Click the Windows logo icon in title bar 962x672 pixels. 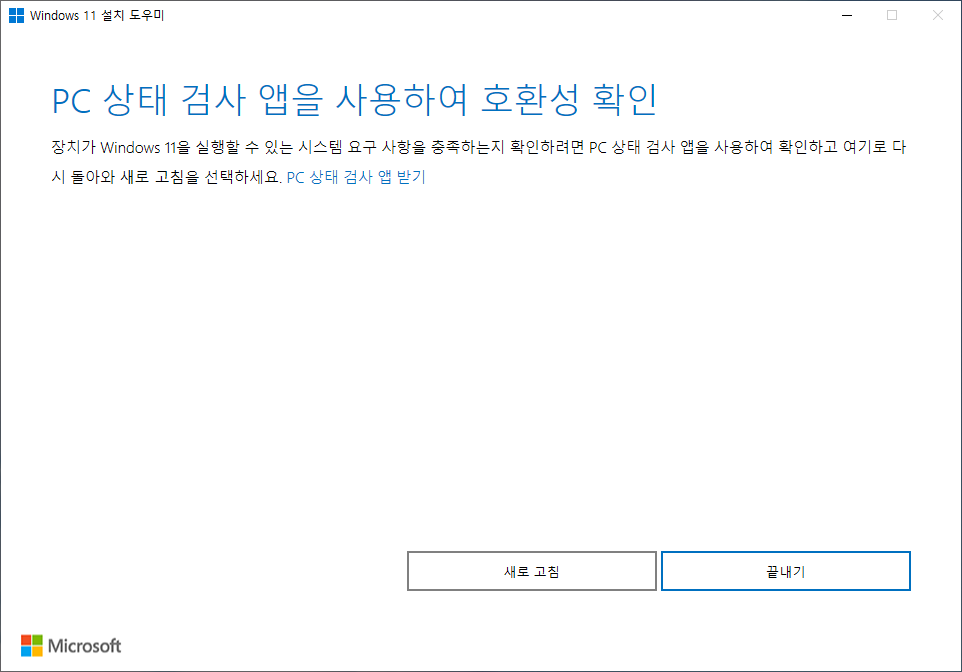click(x=17, y=15)
